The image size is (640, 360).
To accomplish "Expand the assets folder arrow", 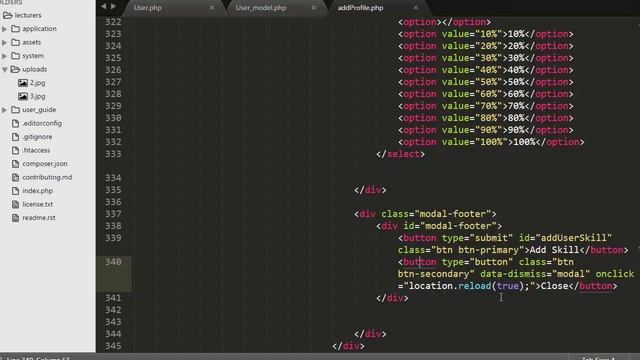I will (x=4, y=42).
